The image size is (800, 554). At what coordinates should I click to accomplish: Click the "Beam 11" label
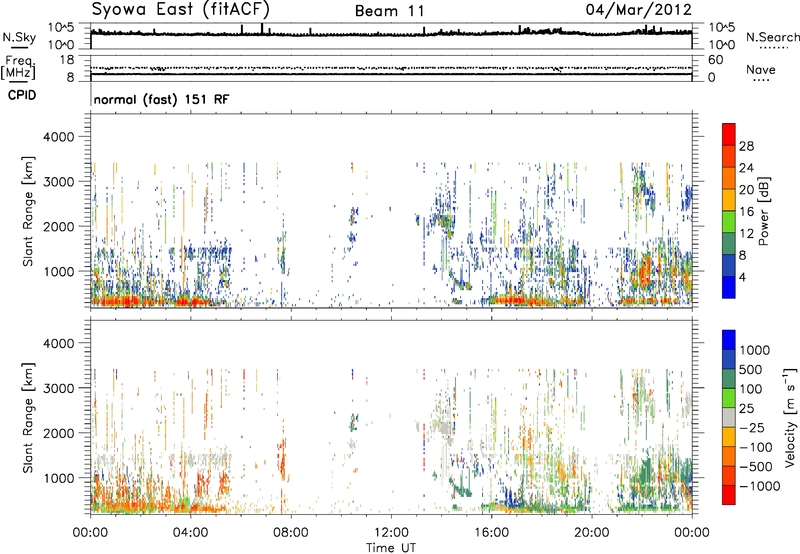coord(390,11)
